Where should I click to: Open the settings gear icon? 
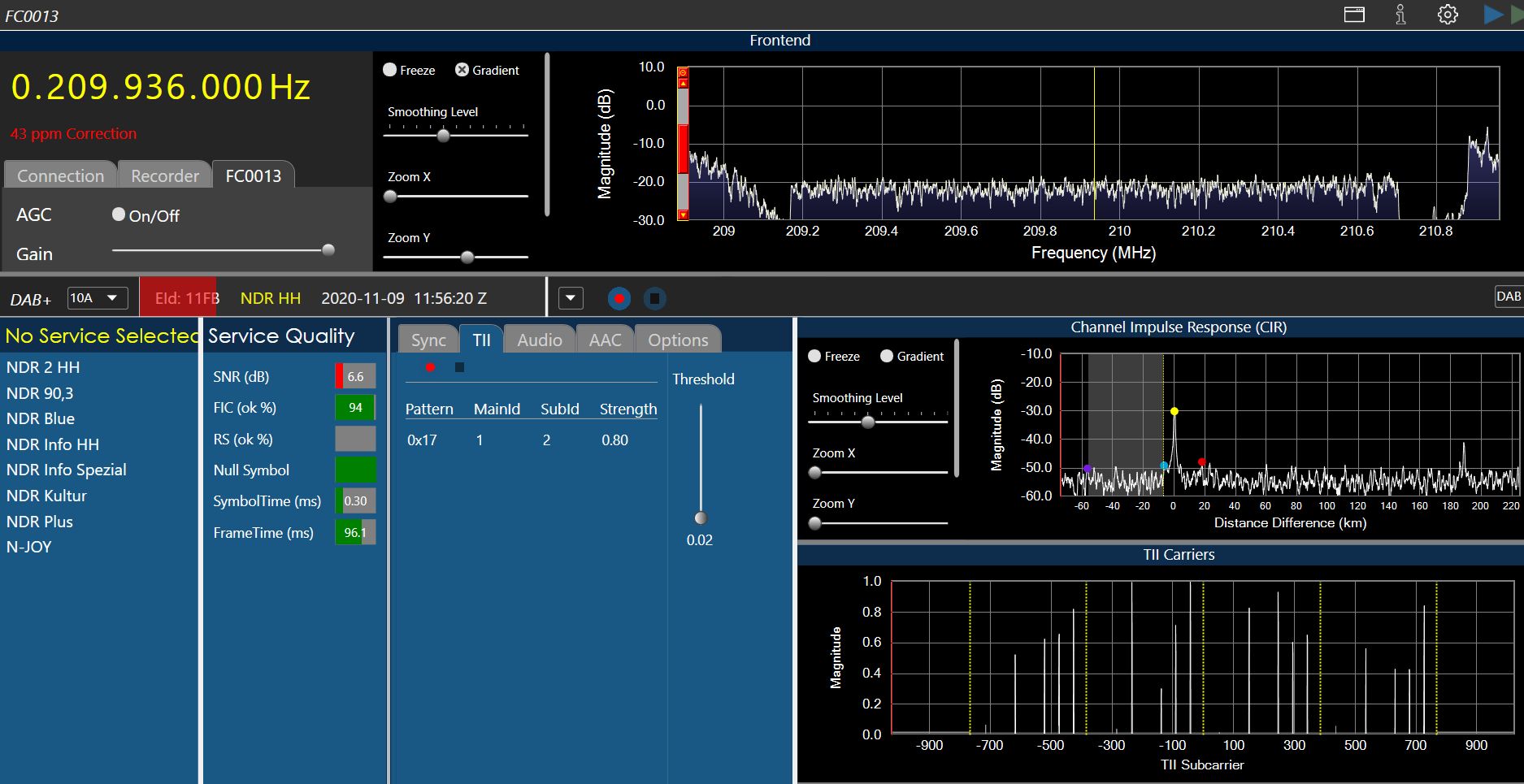[1448, 15]
